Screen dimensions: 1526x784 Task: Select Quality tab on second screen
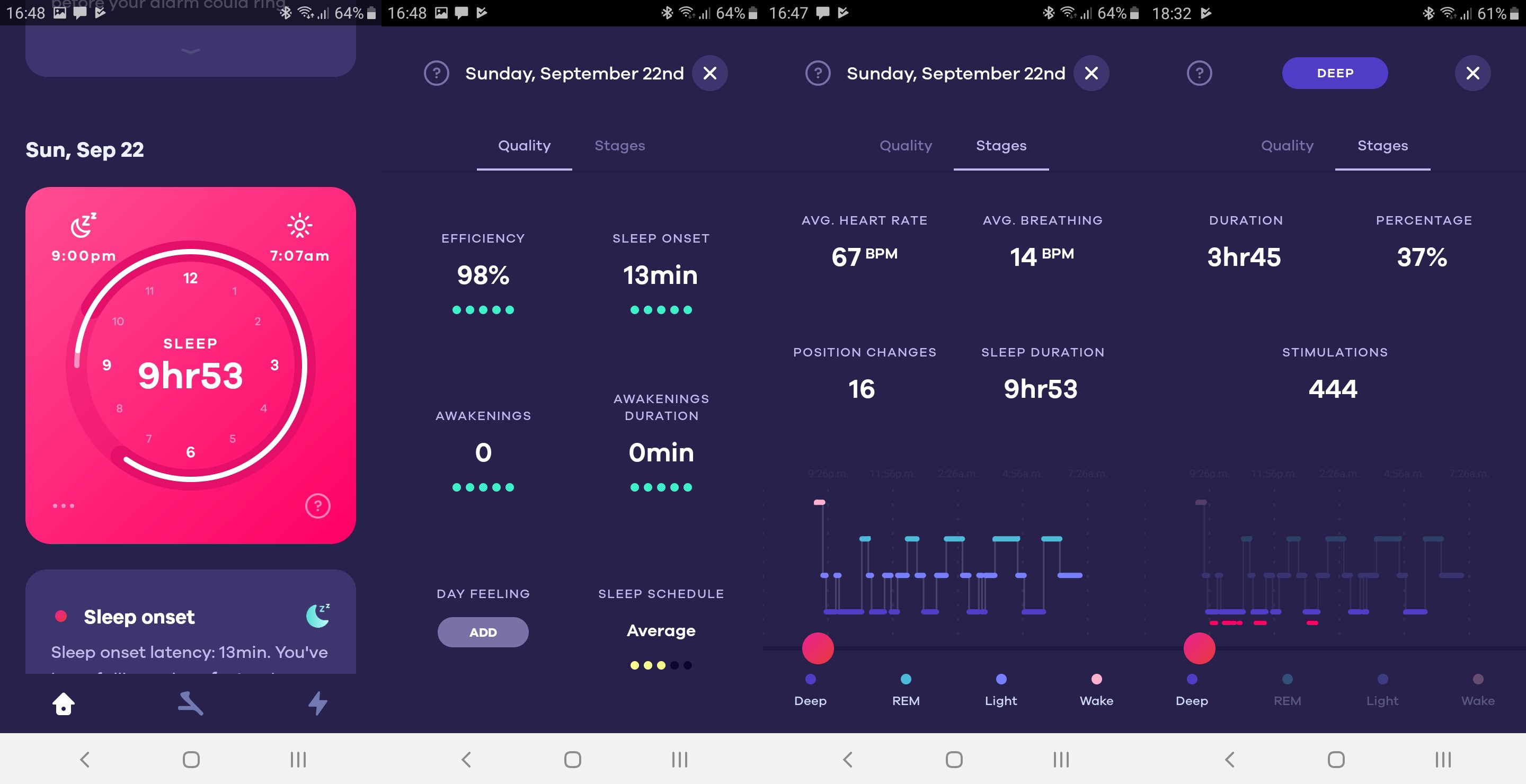[x=524, y=146]
